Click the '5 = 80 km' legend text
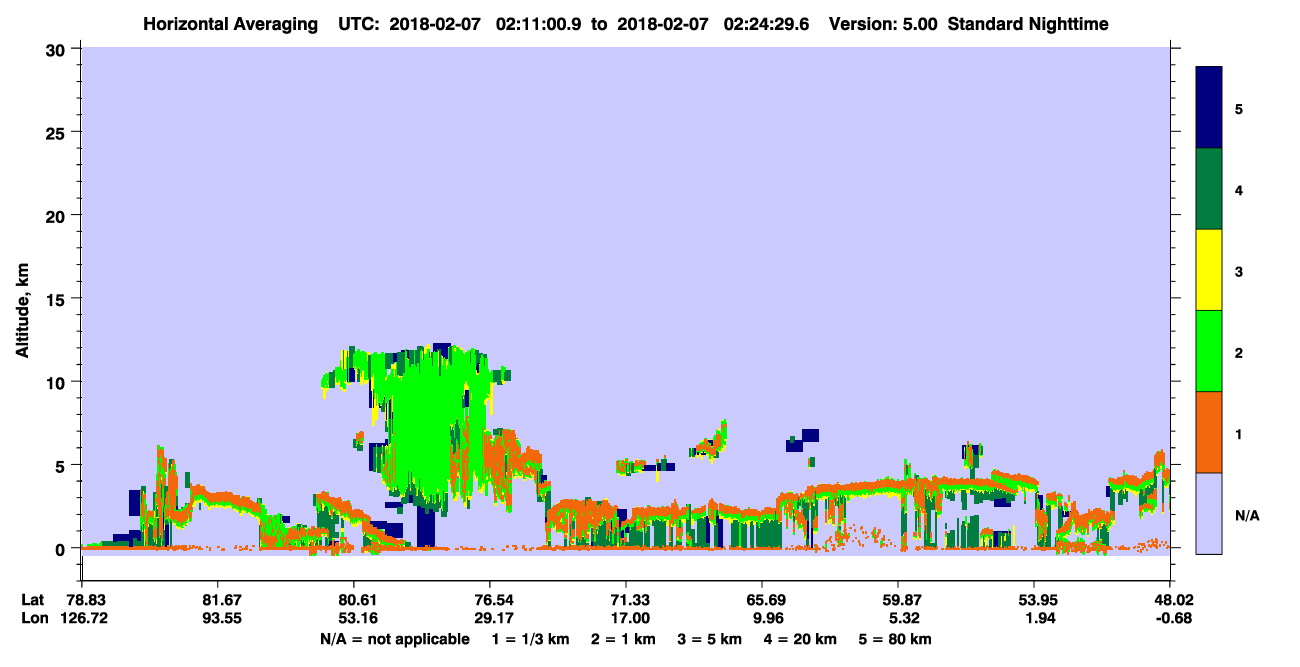The width and height of the screenshot is (1300, 667). 894,640
